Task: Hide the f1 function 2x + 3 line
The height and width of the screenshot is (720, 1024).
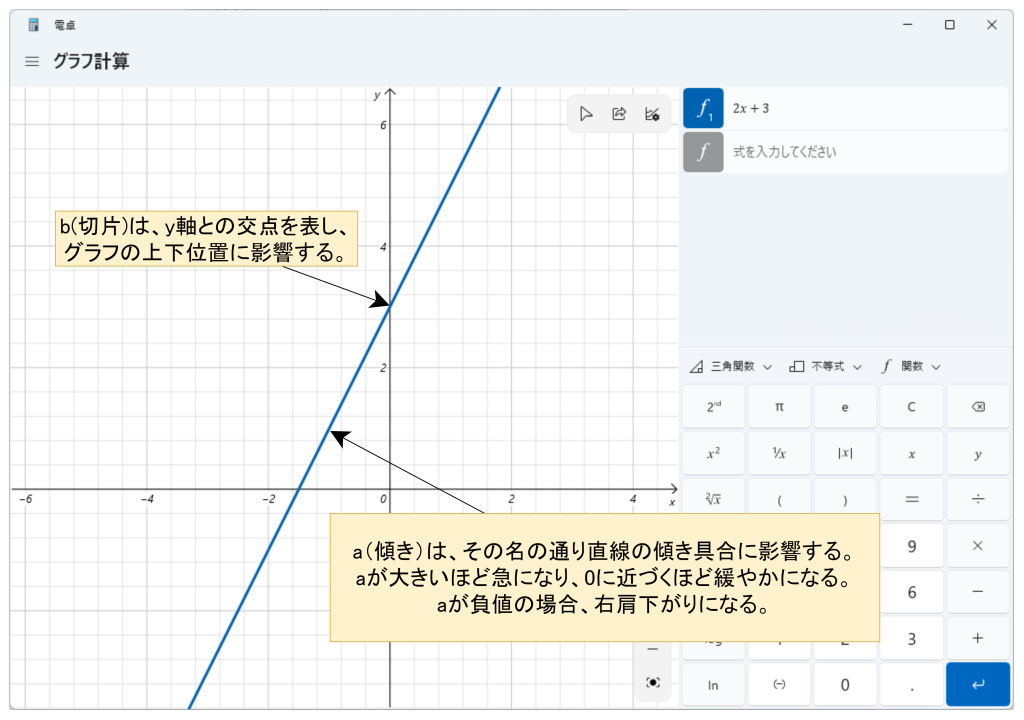Action: click(703, 108)
